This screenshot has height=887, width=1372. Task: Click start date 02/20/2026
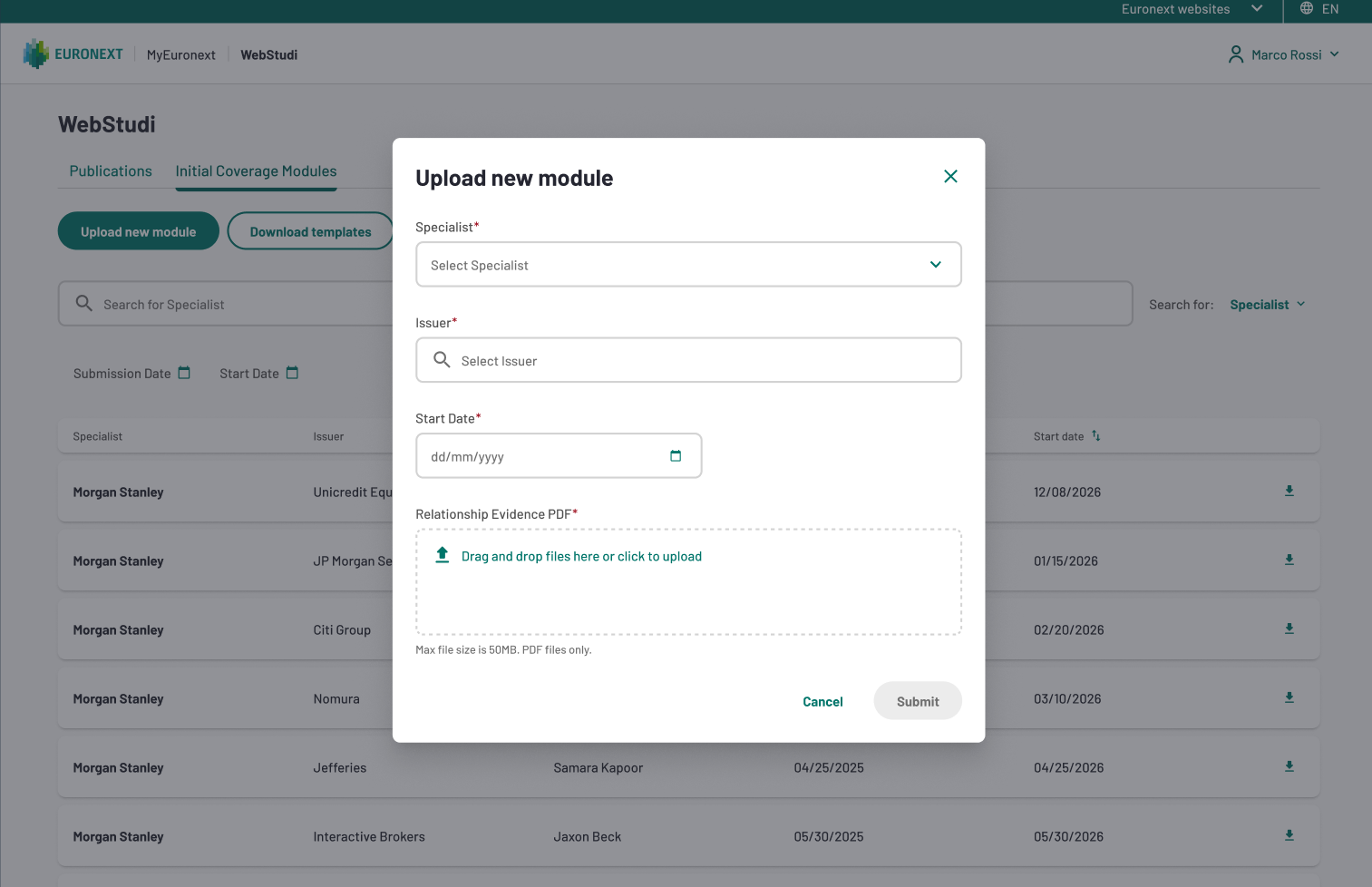tap(1069, 630)
